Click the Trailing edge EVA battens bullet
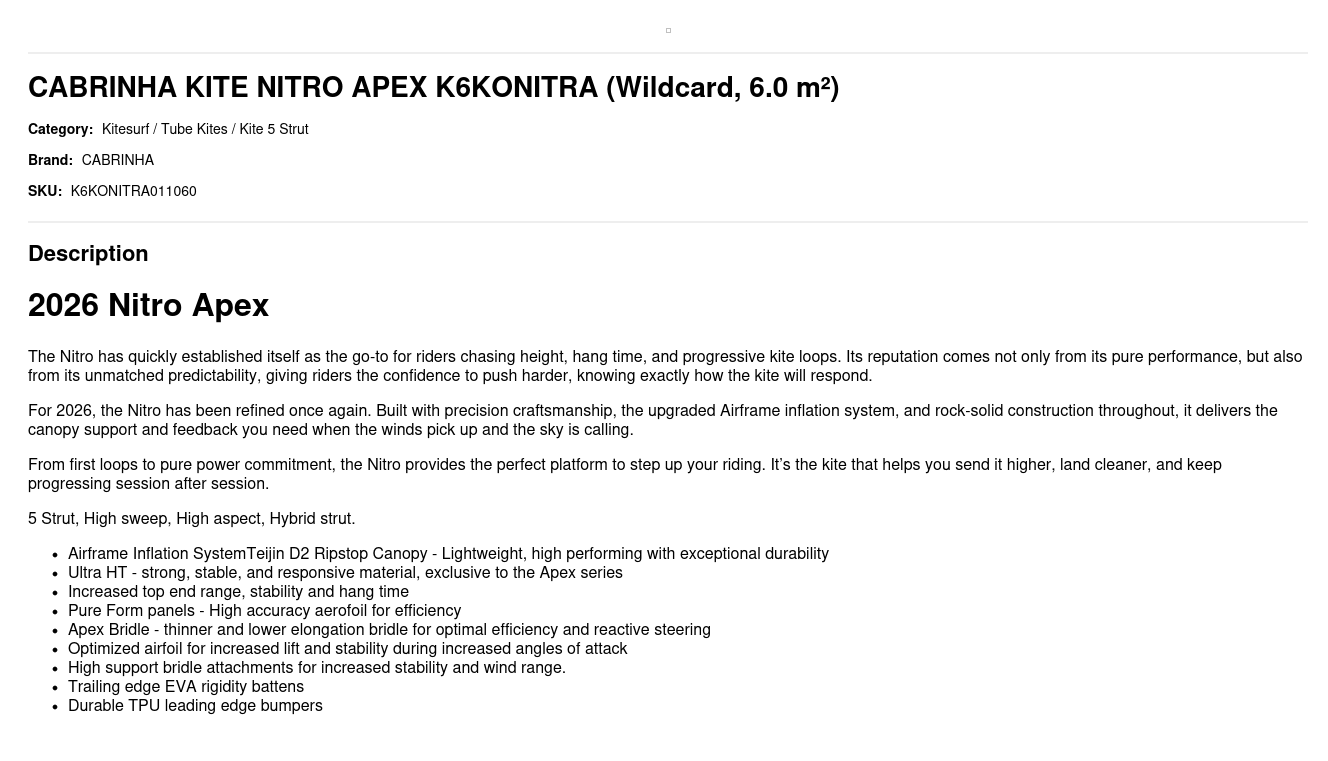1328x761 pixels. pos(186,687)
